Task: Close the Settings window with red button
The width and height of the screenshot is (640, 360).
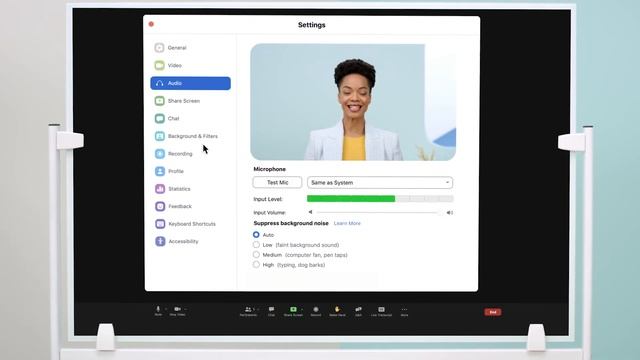Action: coord(151,24)
